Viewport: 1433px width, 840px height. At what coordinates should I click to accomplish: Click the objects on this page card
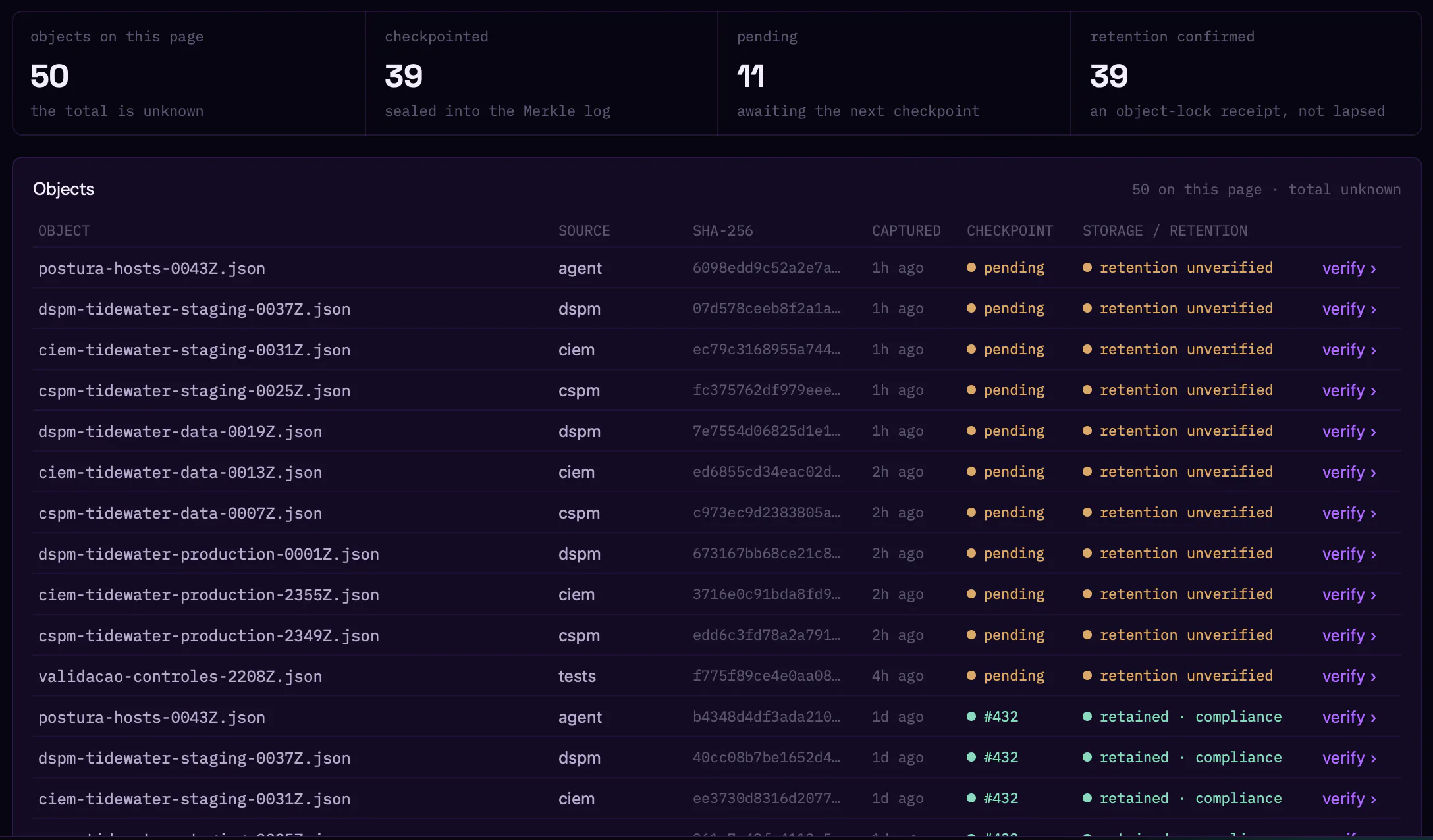(x=189, y=73)
